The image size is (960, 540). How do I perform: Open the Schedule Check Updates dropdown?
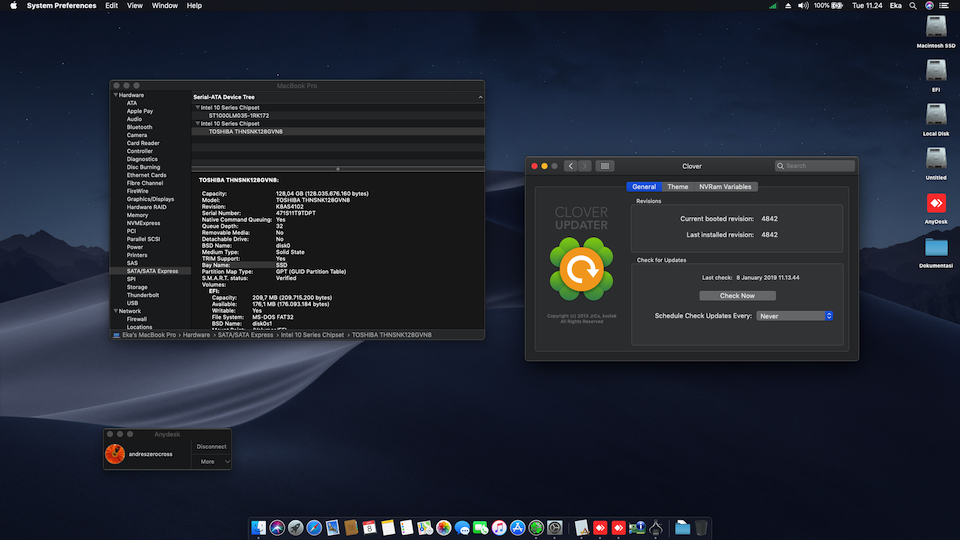[795, 316]
